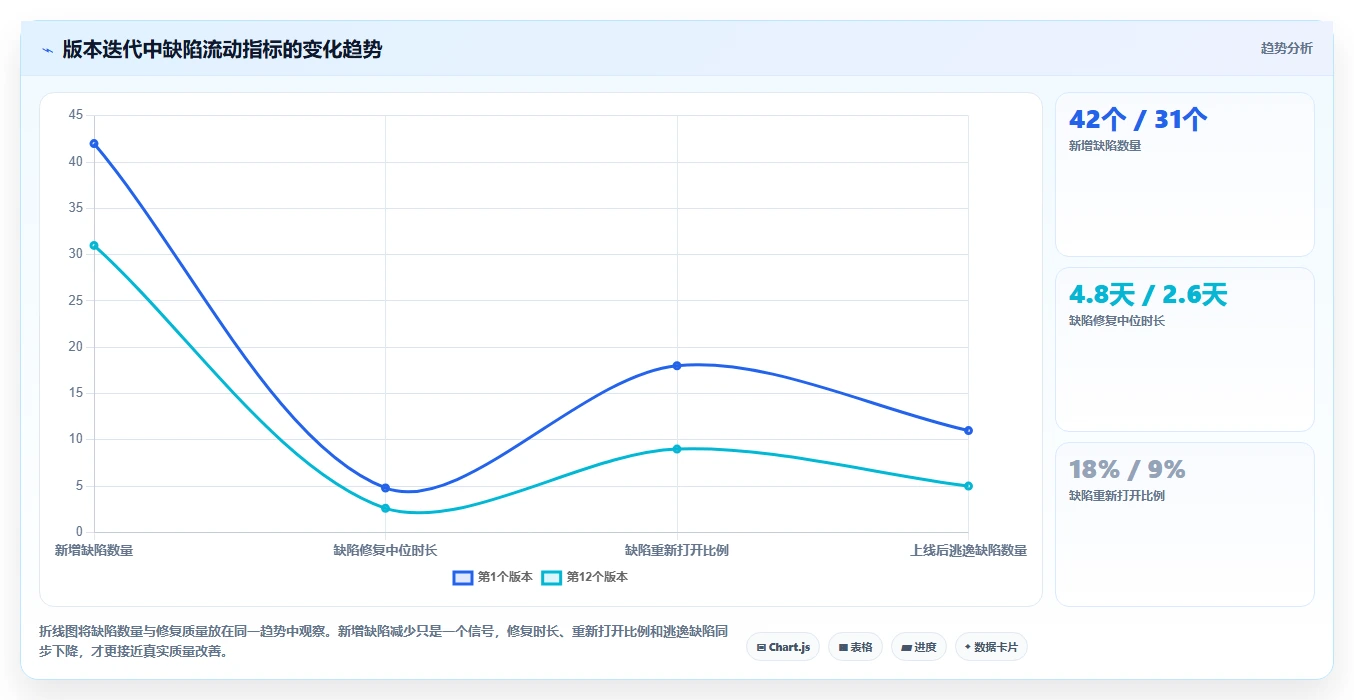Click the y-axis value 20

(76, 347)
